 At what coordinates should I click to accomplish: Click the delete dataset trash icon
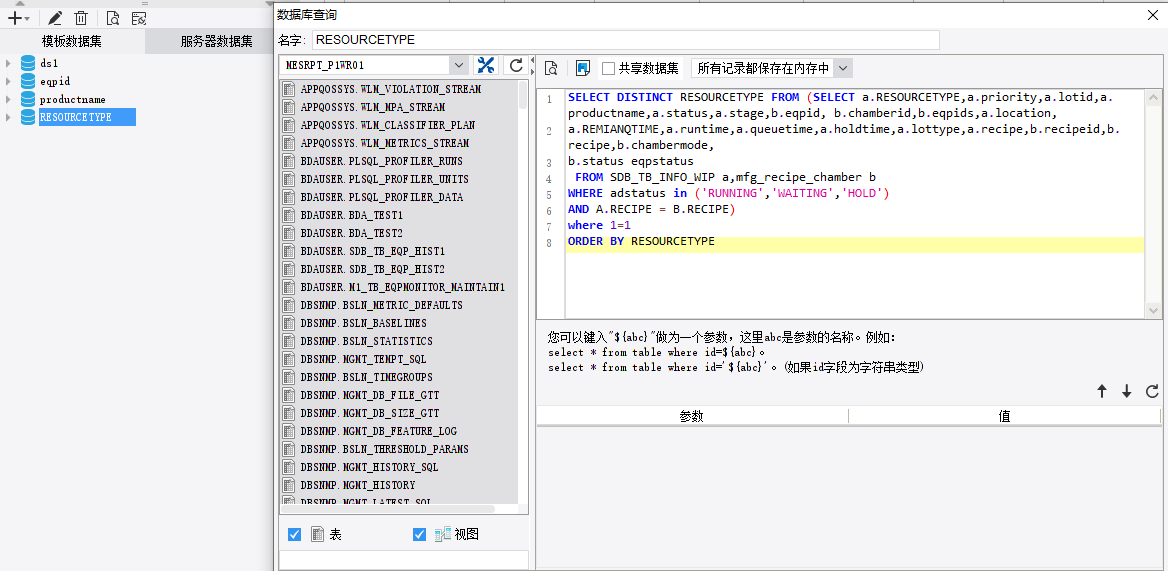pyautogui.click(x=81, y=19)
